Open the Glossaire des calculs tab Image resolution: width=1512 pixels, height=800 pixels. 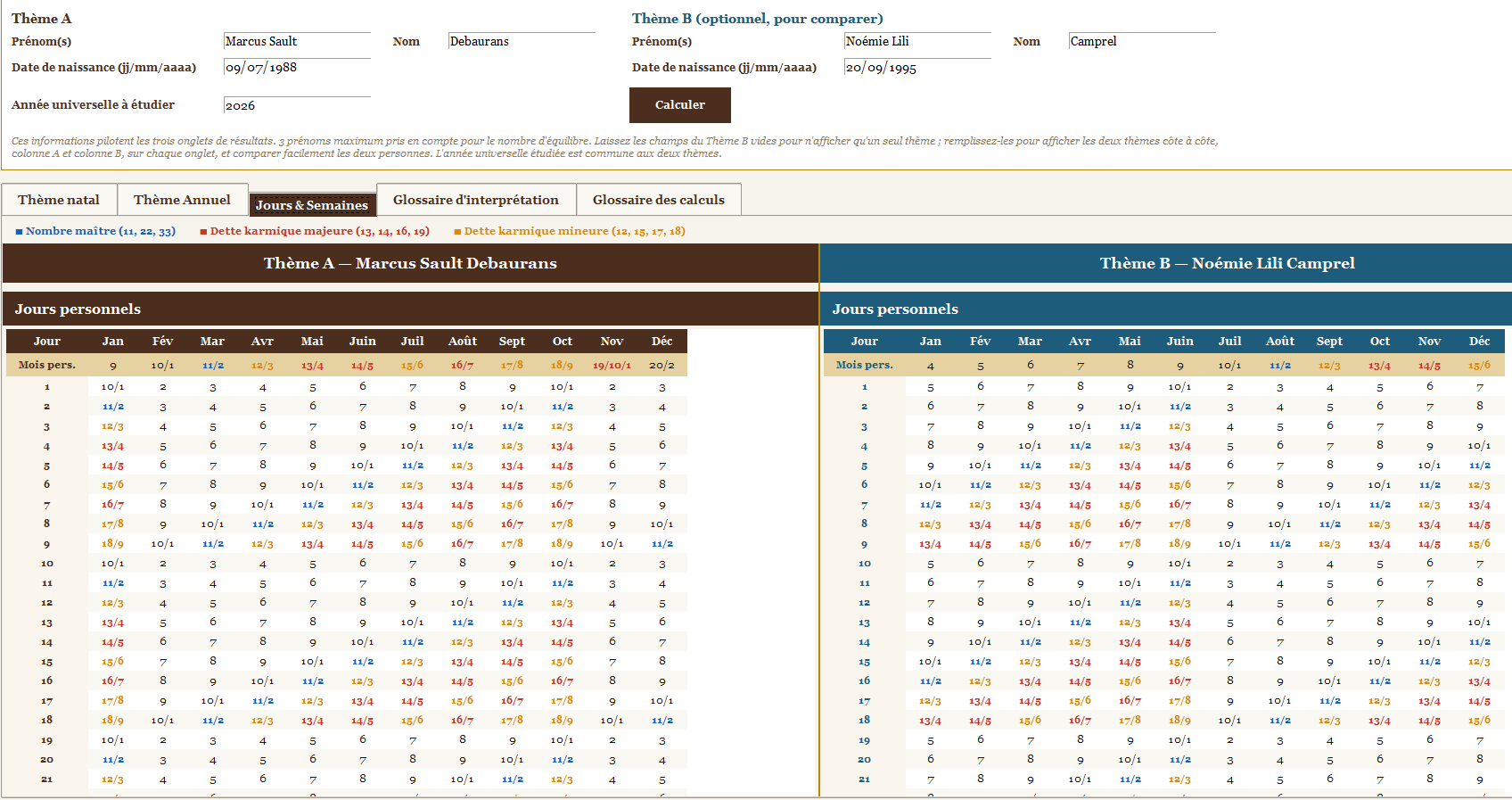click(659, 200)
